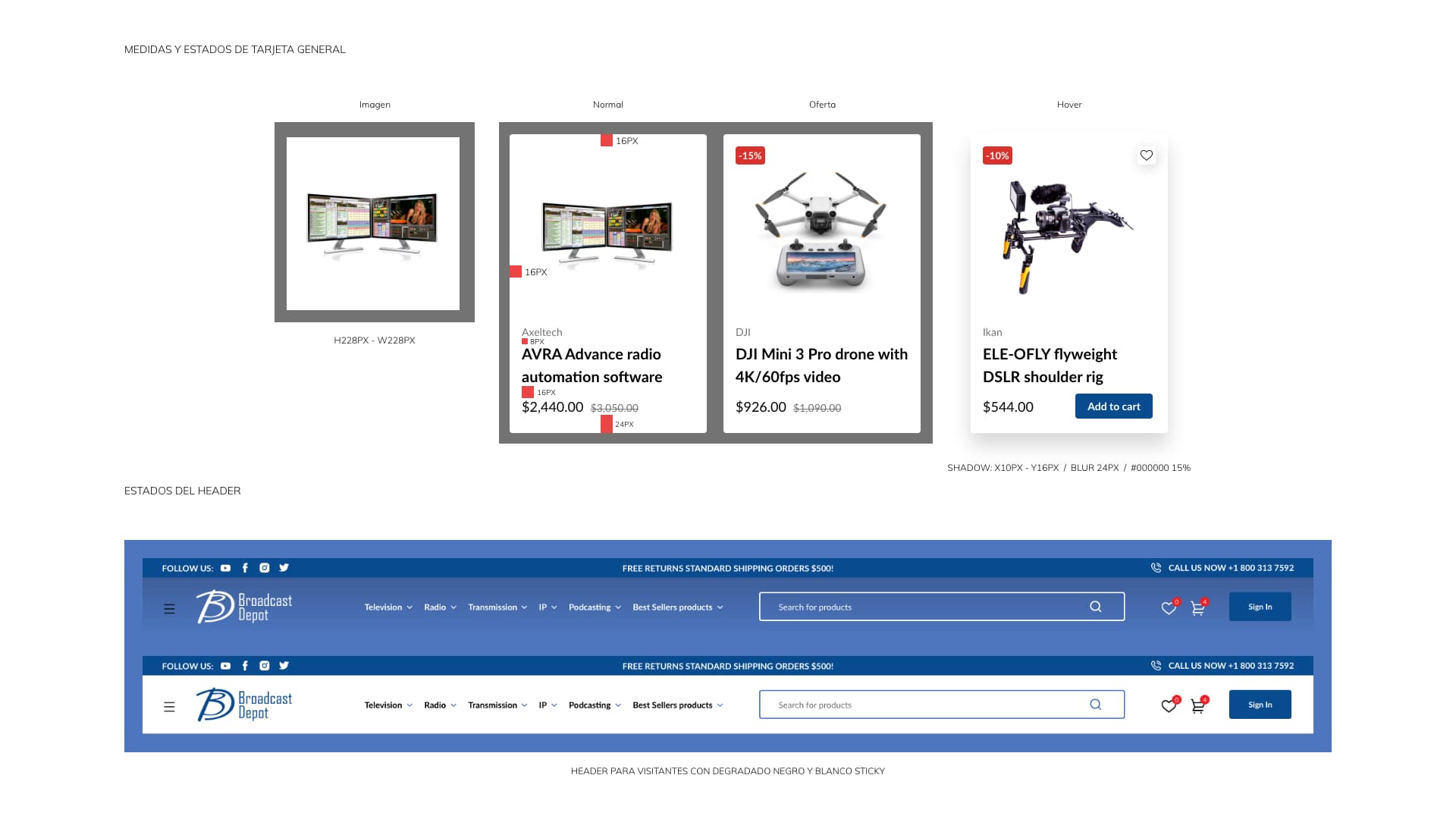Click Facebook icon in white sticky header
Screen dimensions: 1456x819
point(245,666)
